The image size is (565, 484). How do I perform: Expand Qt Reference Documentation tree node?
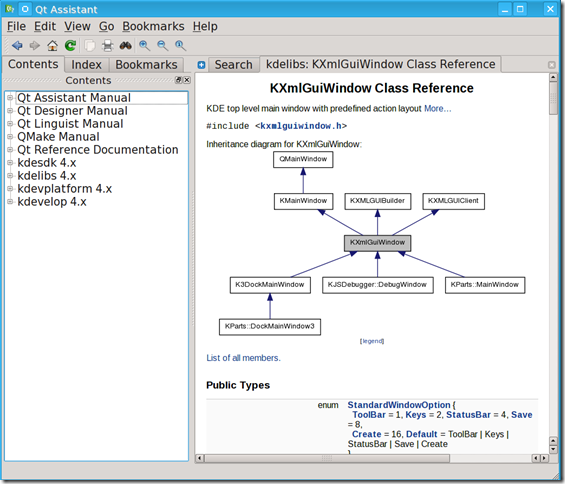10,150
